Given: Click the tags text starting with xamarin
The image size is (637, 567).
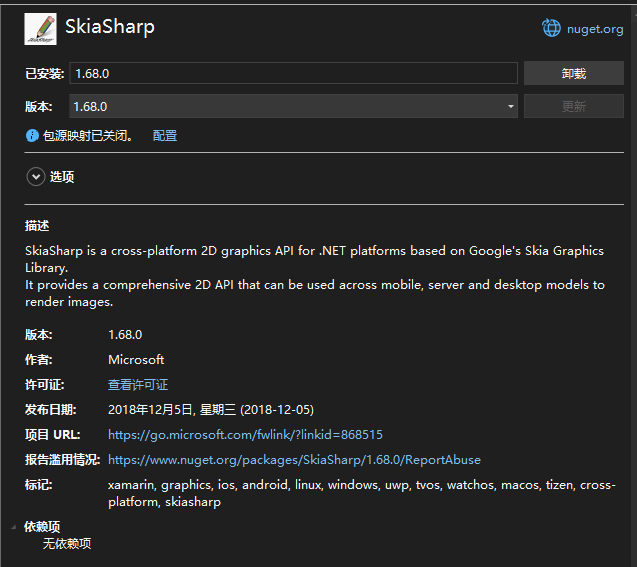Looking at the screenshot, I should tap(362, 493).
